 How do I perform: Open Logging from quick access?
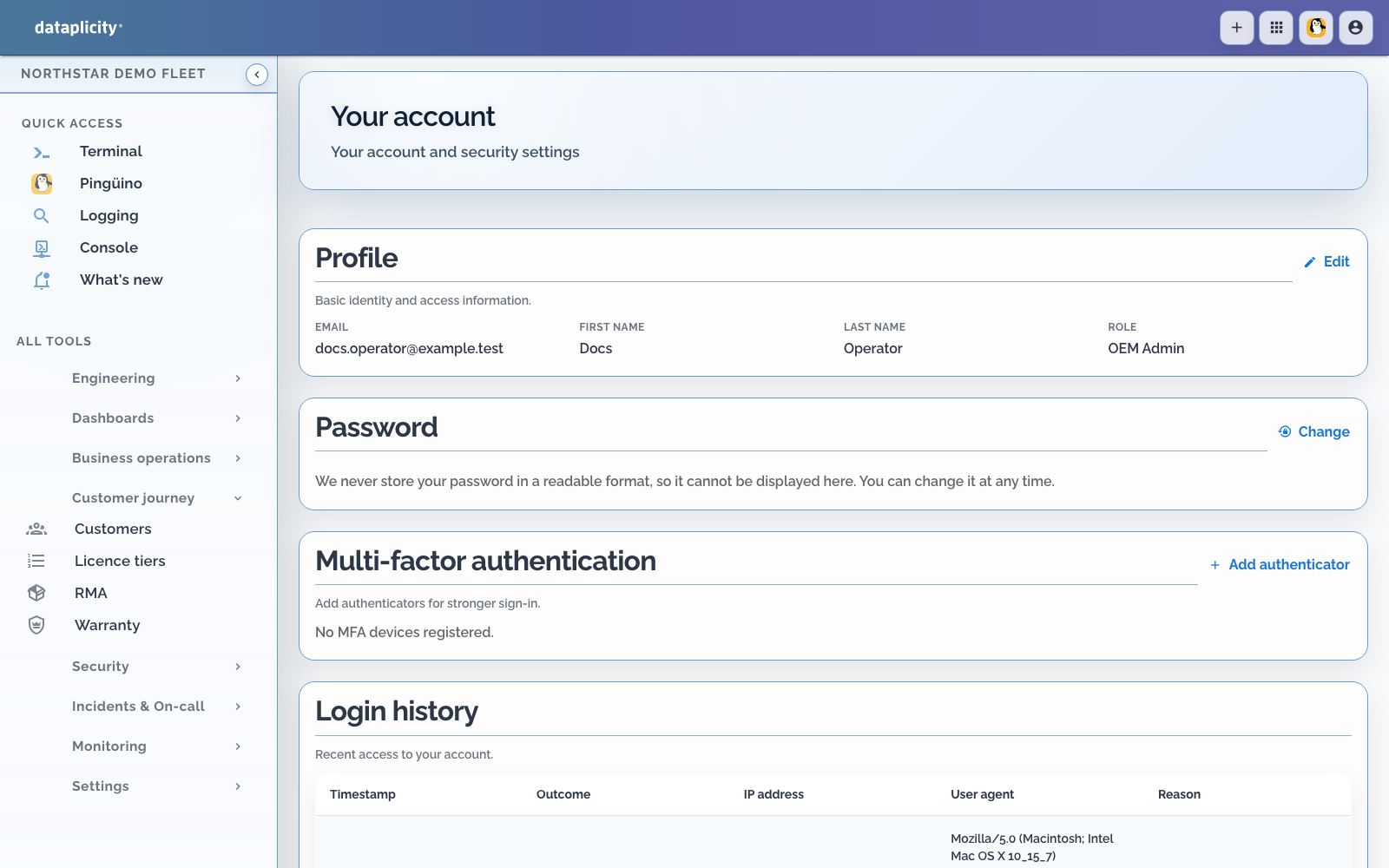coord(109,215)
